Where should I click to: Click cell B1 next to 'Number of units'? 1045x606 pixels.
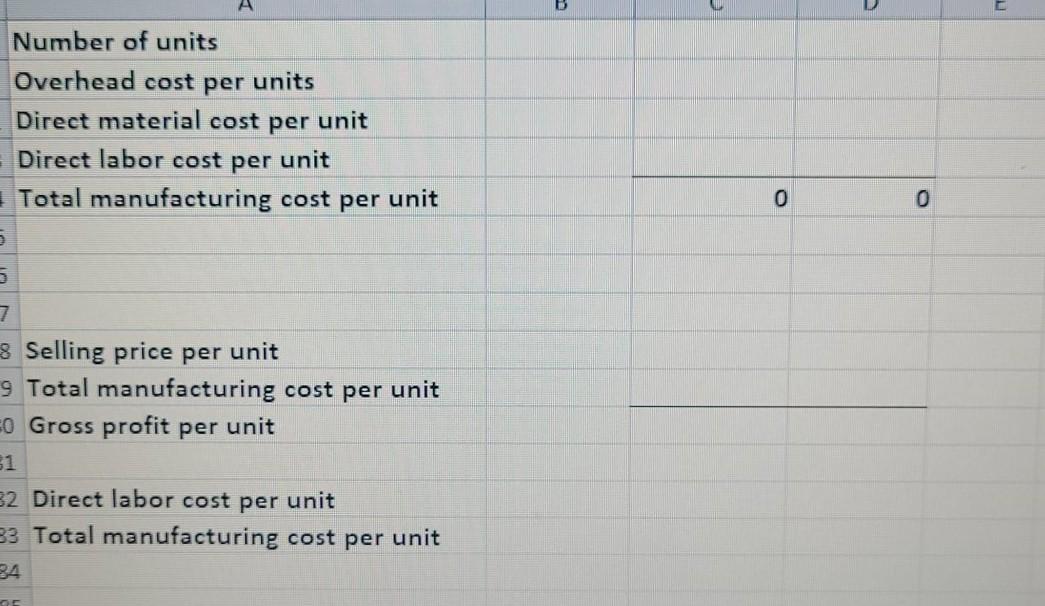[x=560, y=42]
